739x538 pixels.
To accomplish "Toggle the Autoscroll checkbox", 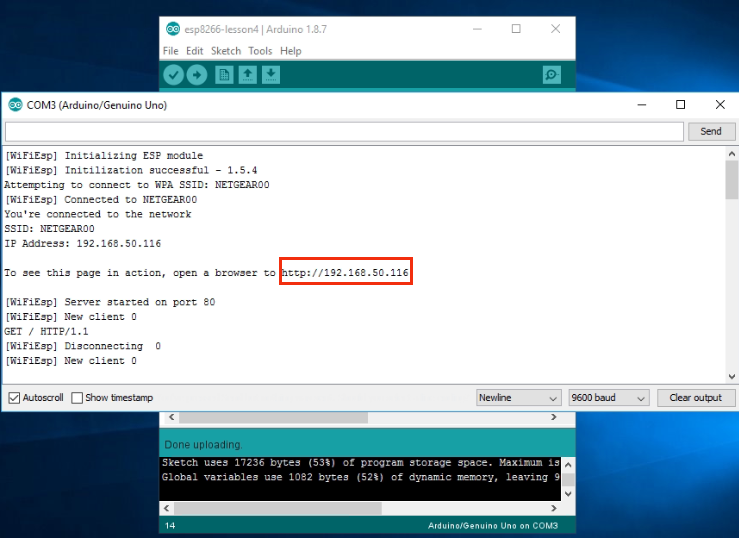I will pos(14,398).
